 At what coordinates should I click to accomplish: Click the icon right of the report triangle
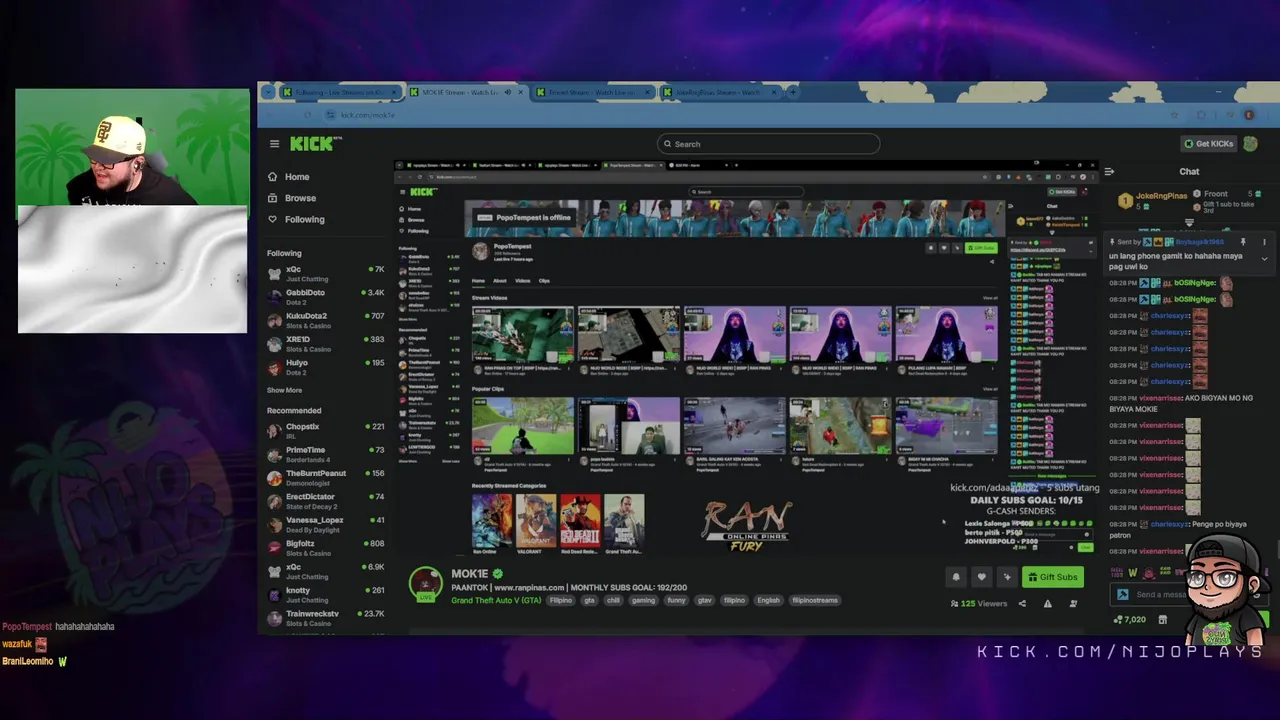(x=1073, y=603)
